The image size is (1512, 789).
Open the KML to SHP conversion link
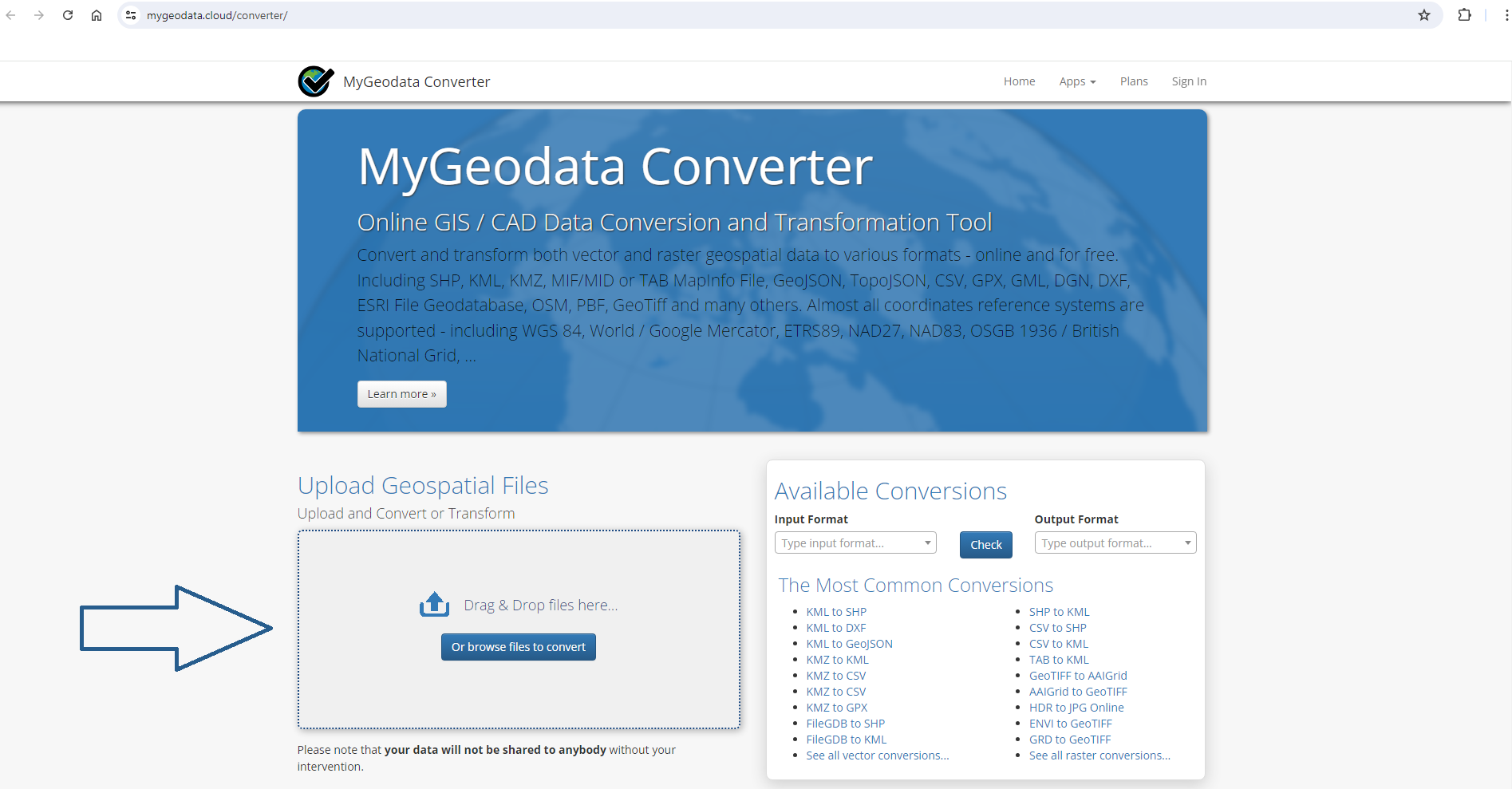835,612
